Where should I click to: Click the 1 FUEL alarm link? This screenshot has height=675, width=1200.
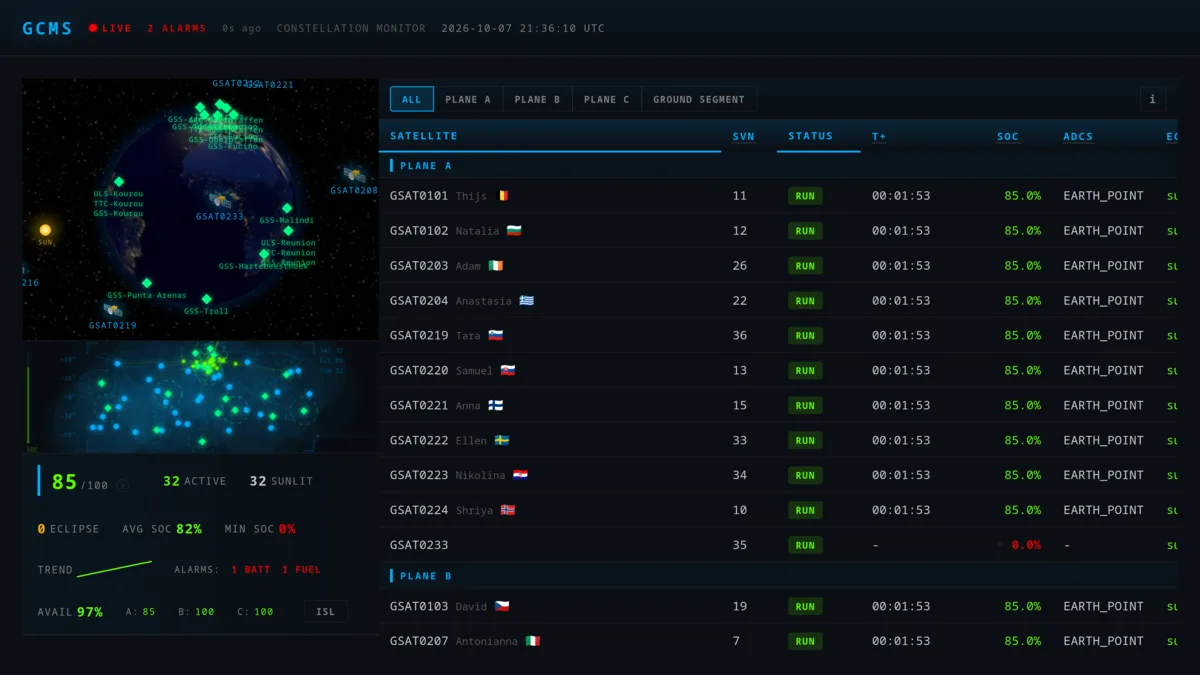301,570
